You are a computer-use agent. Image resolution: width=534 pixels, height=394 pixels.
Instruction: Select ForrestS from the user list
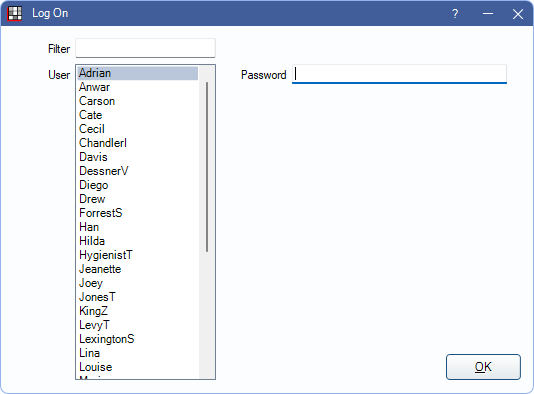[x=138, y=213]
